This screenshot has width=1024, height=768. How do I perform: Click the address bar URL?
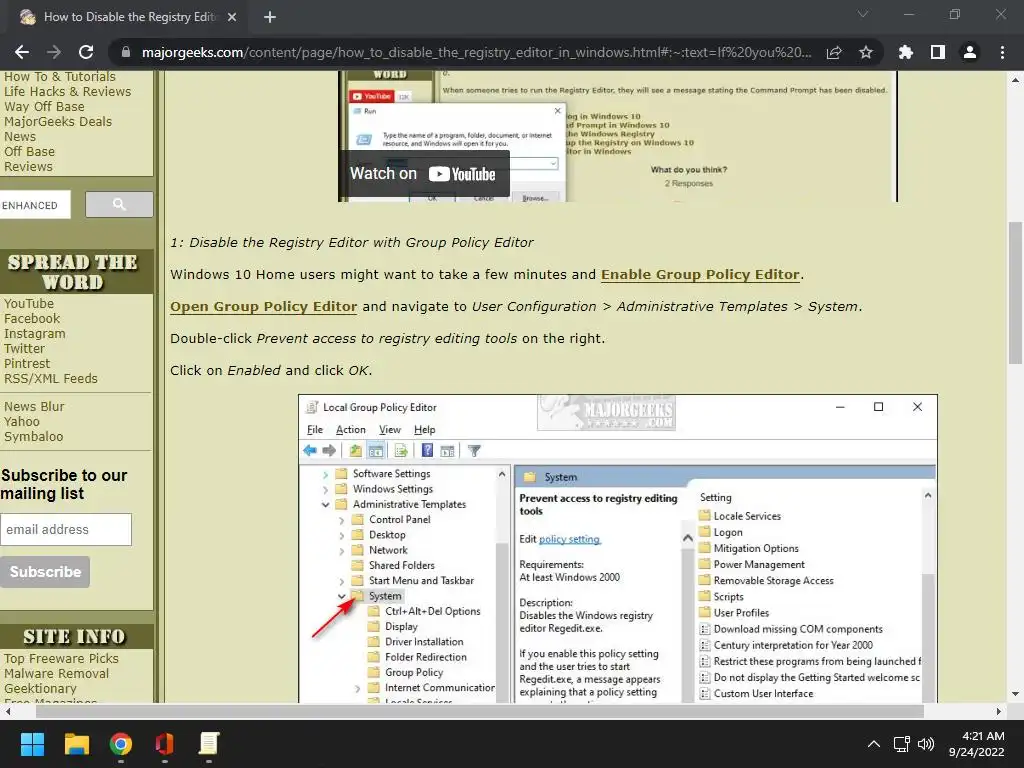(476, 52)
